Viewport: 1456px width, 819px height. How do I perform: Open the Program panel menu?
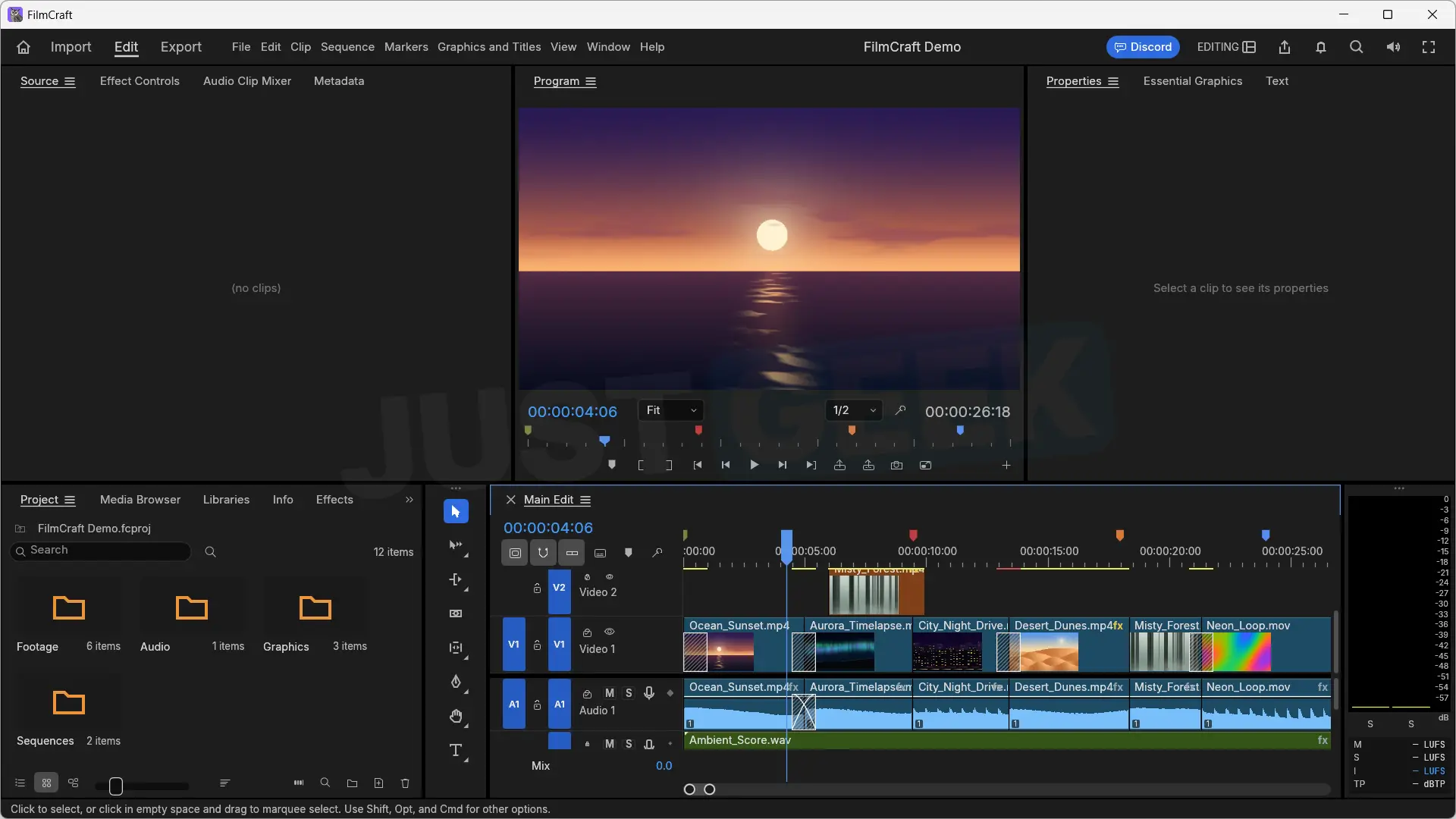point(591,81)
